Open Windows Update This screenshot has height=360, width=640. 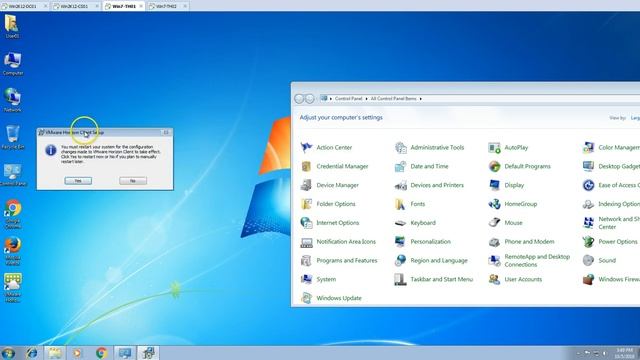tap(331, 298)
